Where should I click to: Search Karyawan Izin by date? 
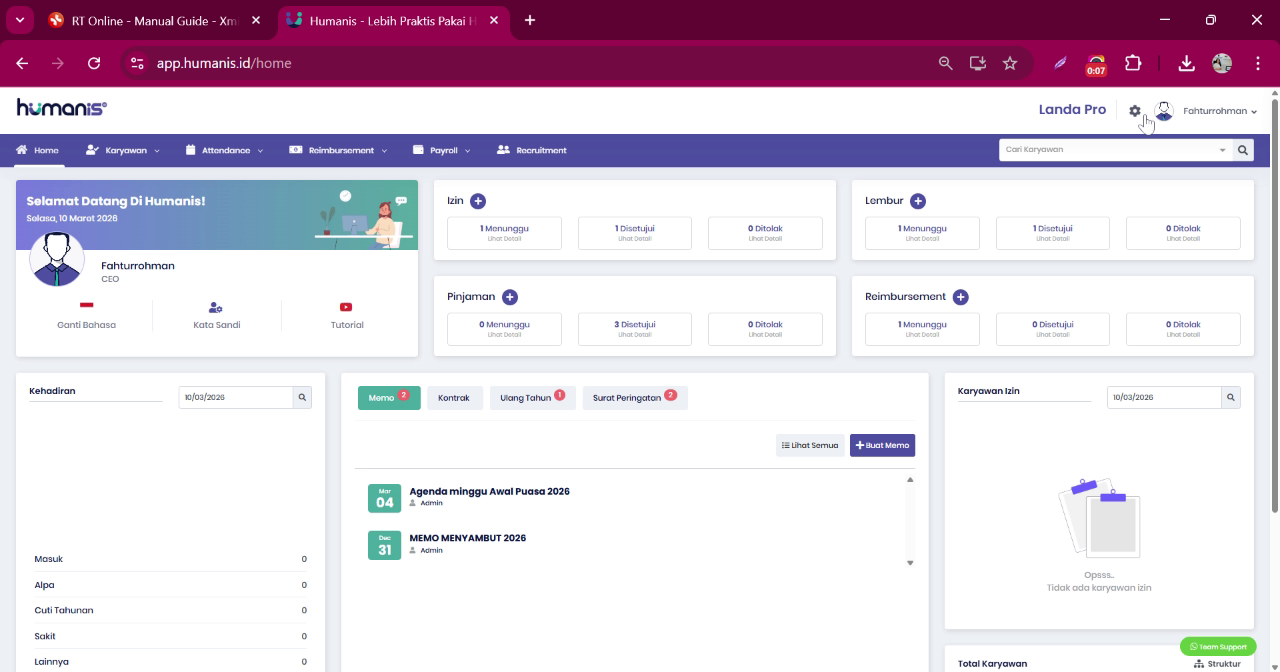[1231, 397]
